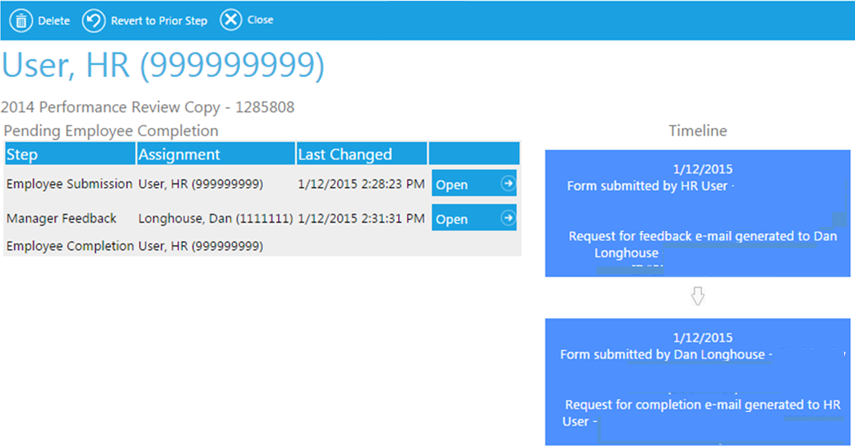855x448 pixels.
Task: Click the Close X circle icon
Action: pyautogui.click(x=230, y=20)
